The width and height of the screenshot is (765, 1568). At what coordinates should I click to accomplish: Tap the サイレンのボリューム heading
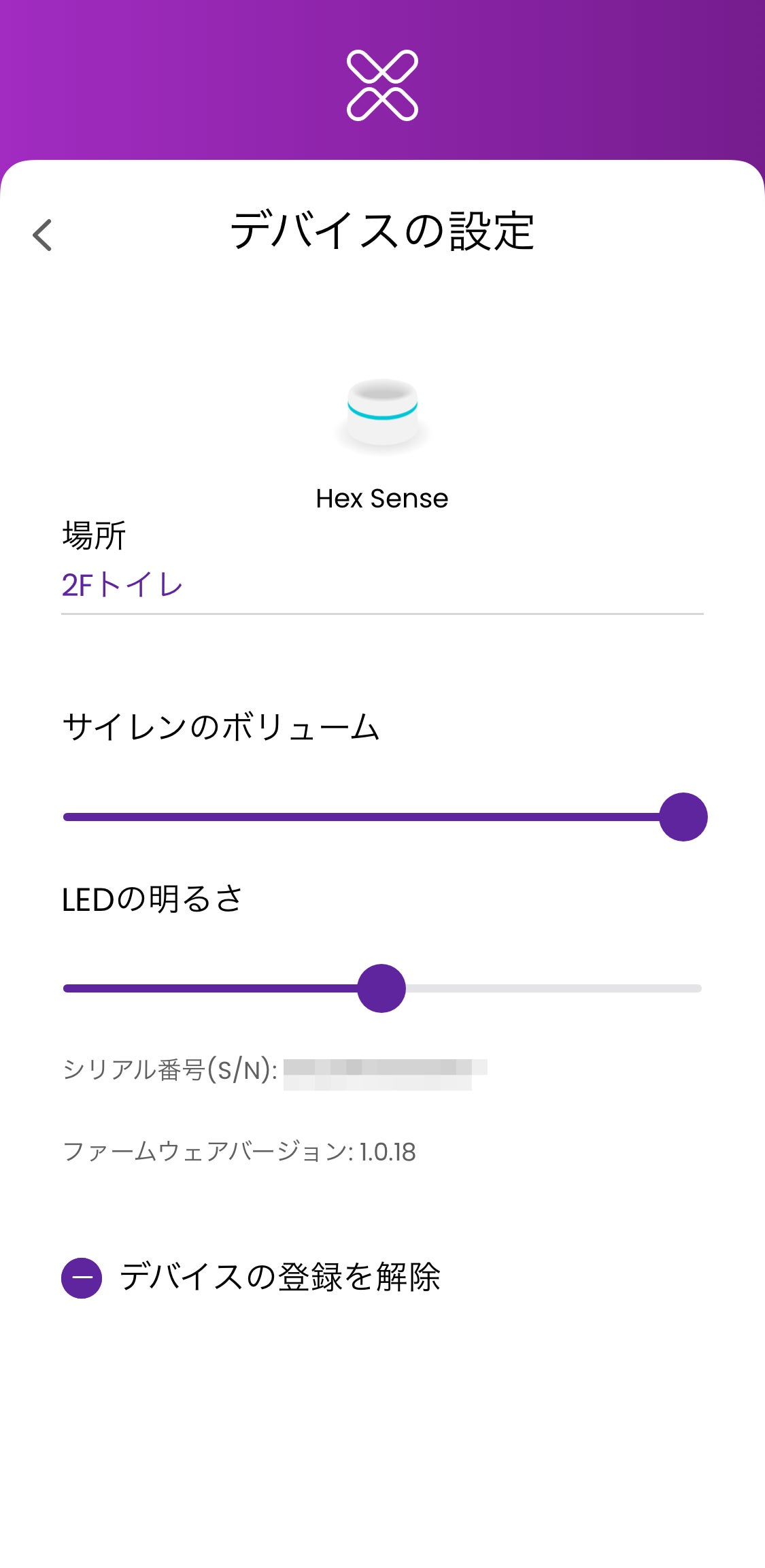click(221, 727)
